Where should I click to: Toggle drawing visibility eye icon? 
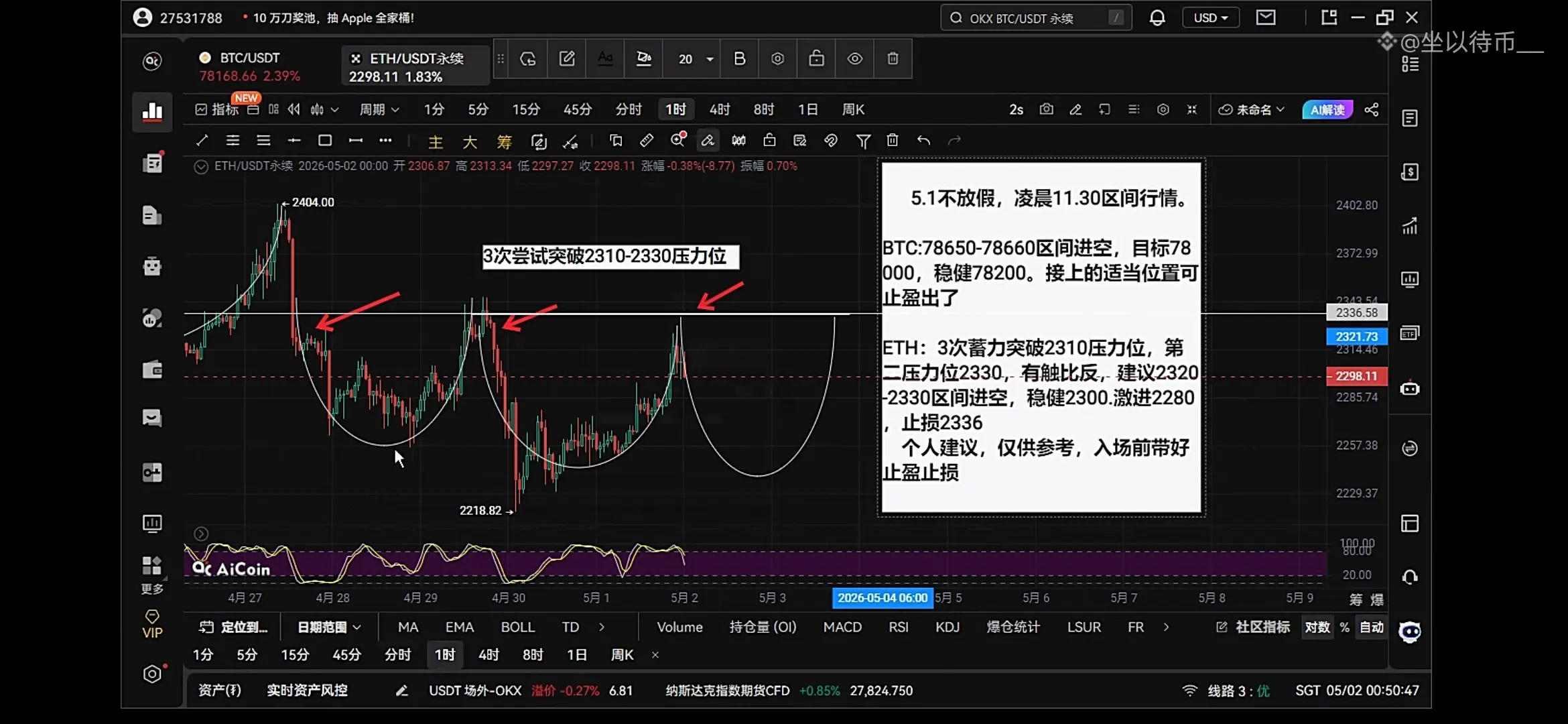855,59
